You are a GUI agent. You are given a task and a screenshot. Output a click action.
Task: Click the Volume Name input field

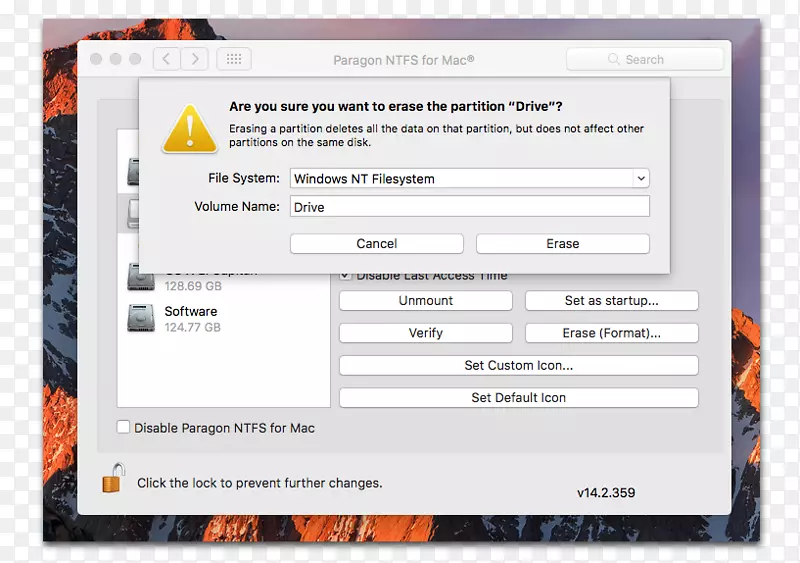[469, 206]
